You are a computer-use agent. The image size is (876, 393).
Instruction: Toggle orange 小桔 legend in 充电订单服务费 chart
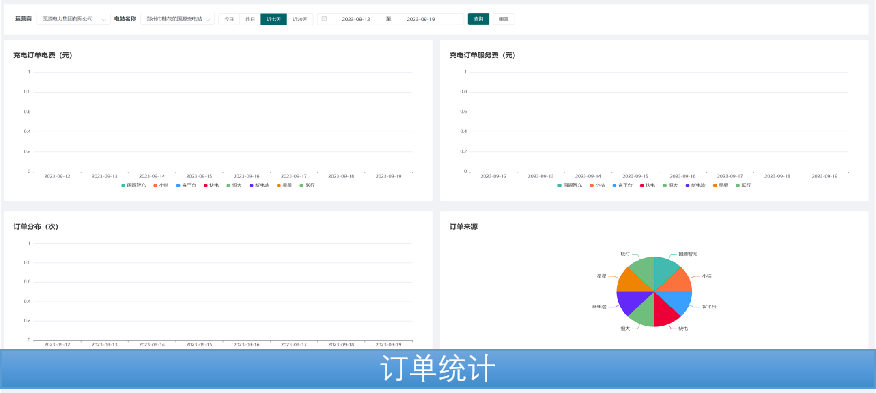pyautogui.click(x=597, y=185)
